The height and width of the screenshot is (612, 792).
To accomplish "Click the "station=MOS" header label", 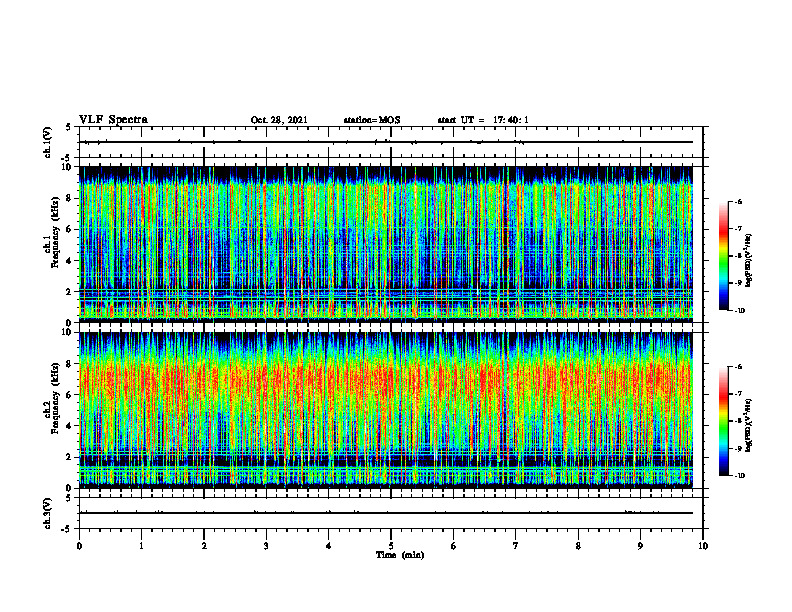I will point(372,120).
